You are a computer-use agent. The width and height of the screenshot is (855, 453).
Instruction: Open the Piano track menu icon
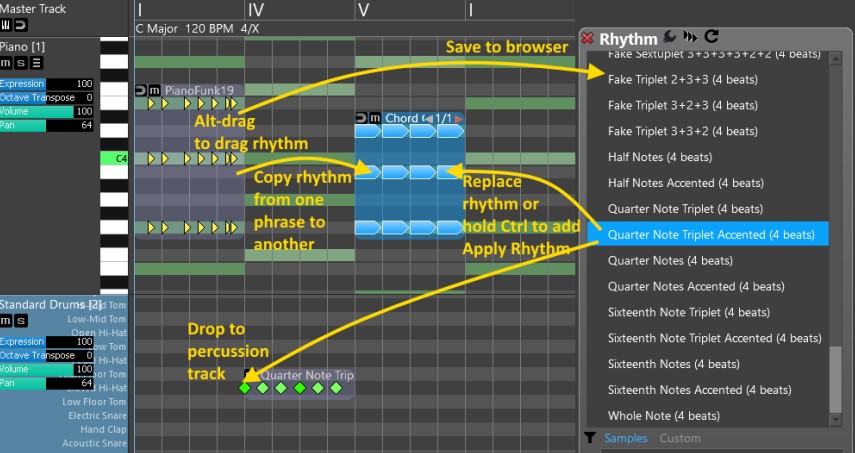(35, 63)
